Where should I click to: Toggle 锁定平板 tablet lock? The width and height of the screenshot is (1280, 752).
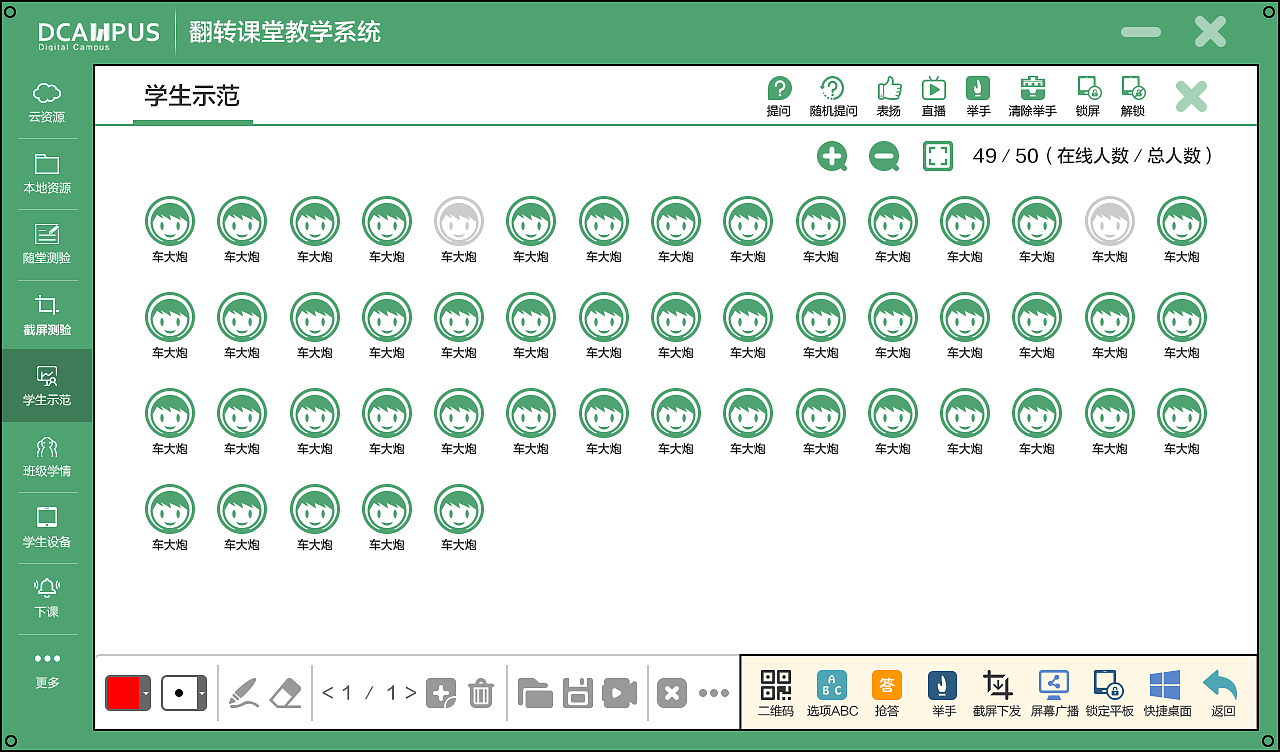tap(1110, 694)
